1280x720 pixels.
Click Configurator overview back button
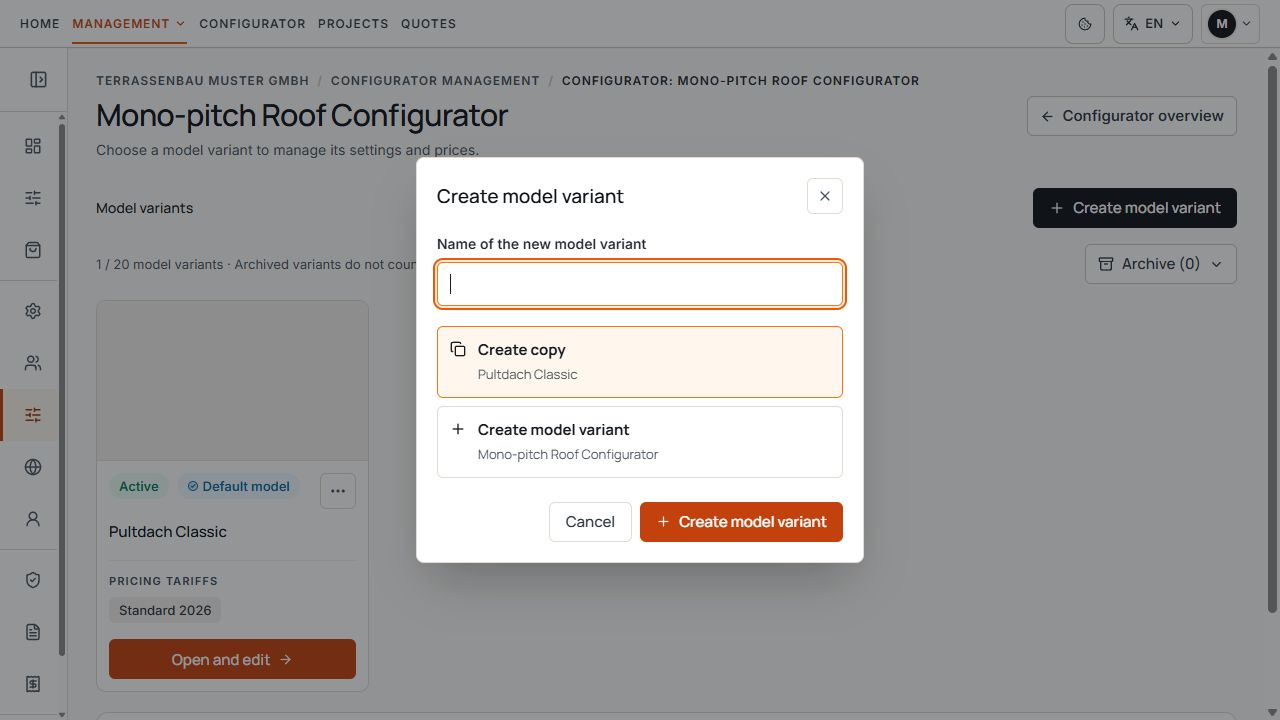1132,116
